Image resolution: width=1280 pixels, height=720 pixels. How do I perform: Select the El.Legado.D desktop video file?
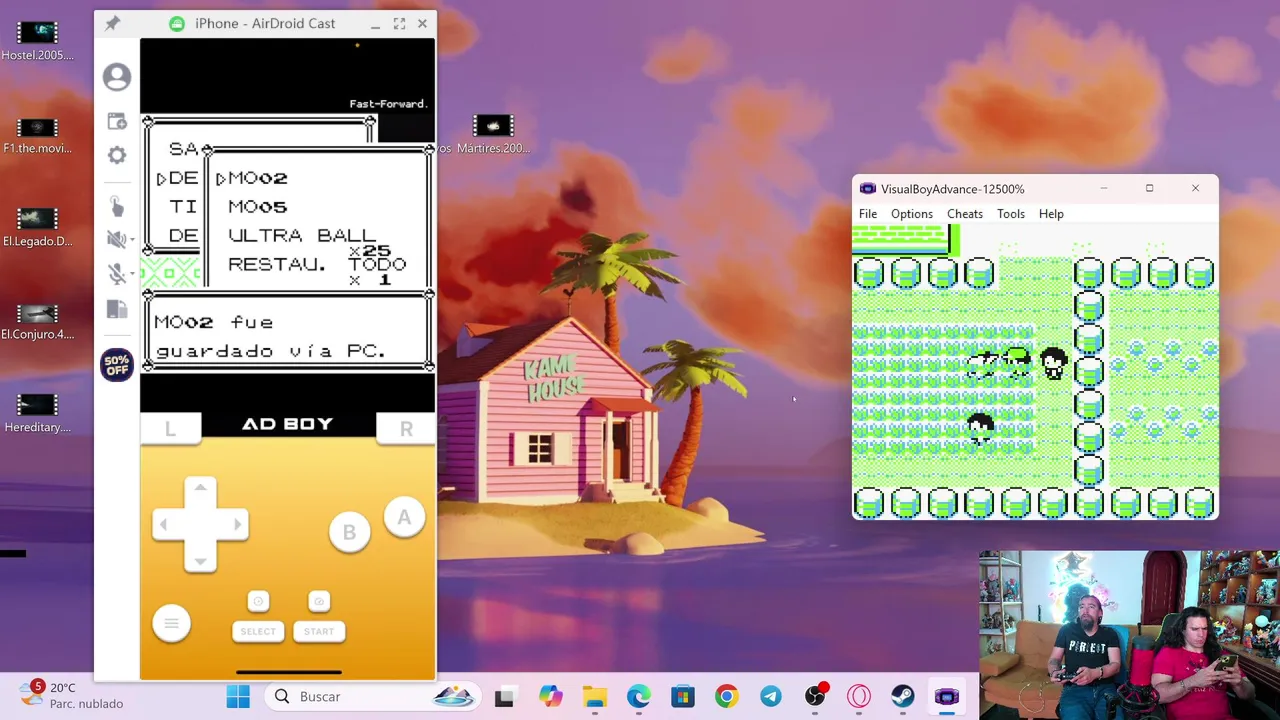point(38,228)
